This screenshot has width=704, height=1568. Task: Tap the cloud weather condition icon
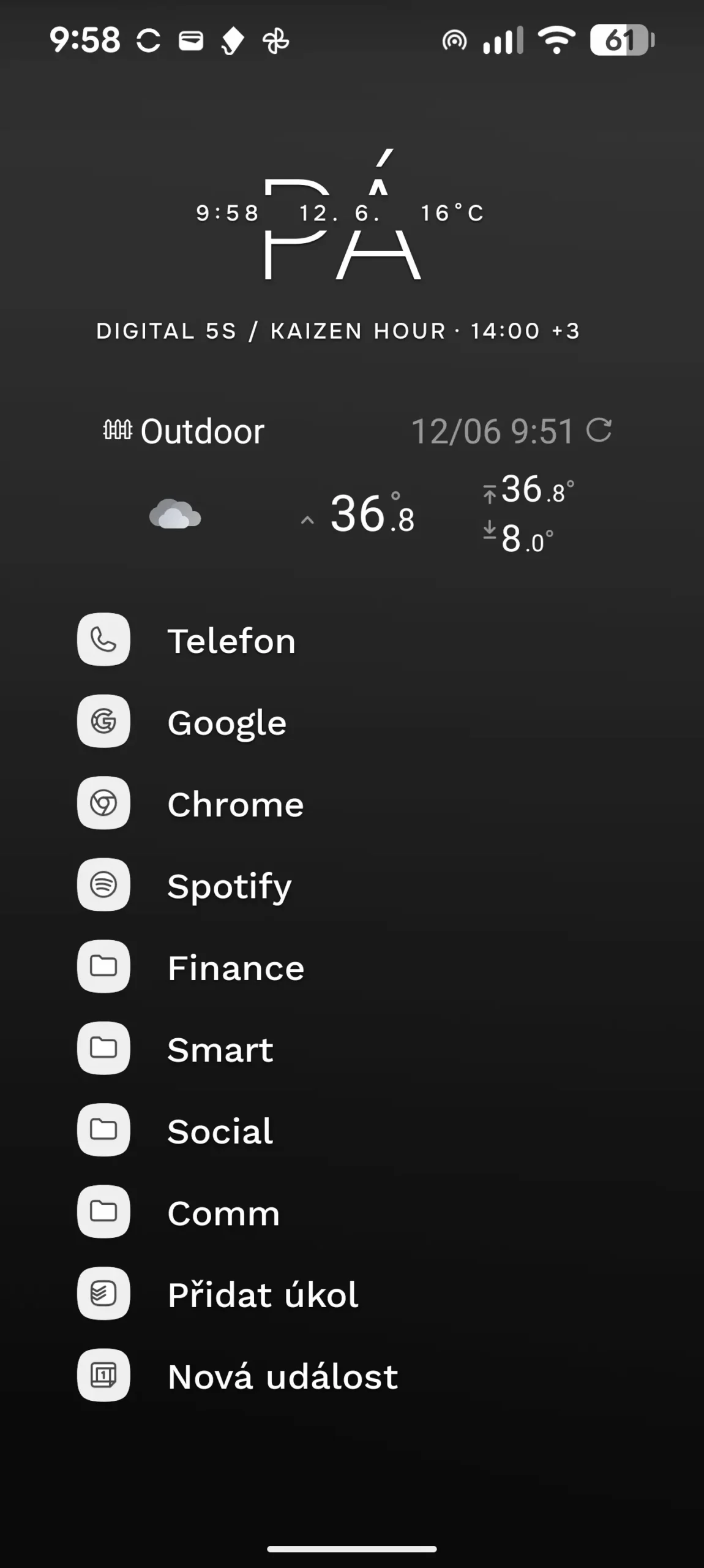click(x=175, y=514)
